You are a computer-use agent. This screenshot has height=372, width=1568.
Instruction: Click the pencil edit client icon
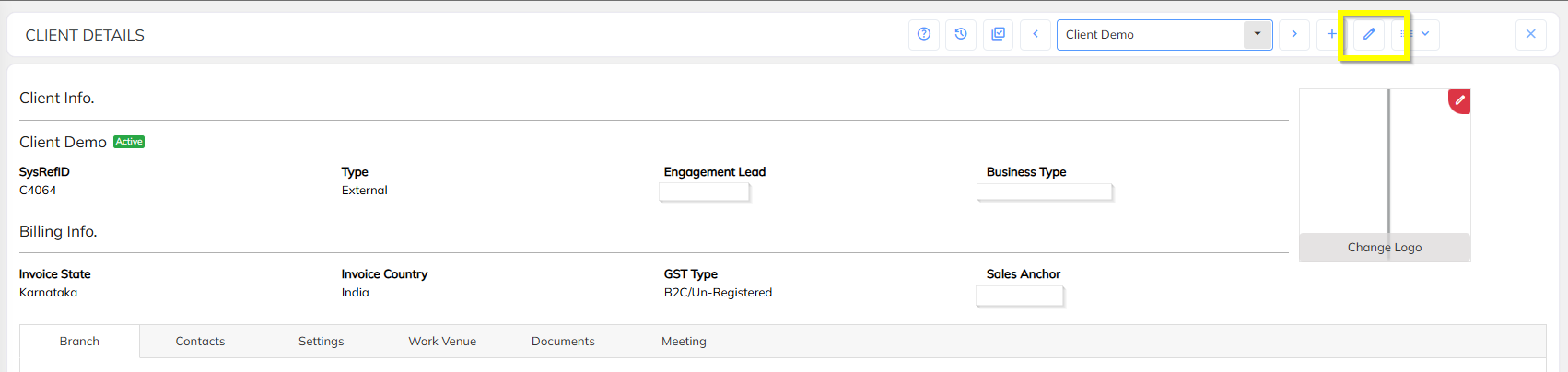coord(1369,34)
